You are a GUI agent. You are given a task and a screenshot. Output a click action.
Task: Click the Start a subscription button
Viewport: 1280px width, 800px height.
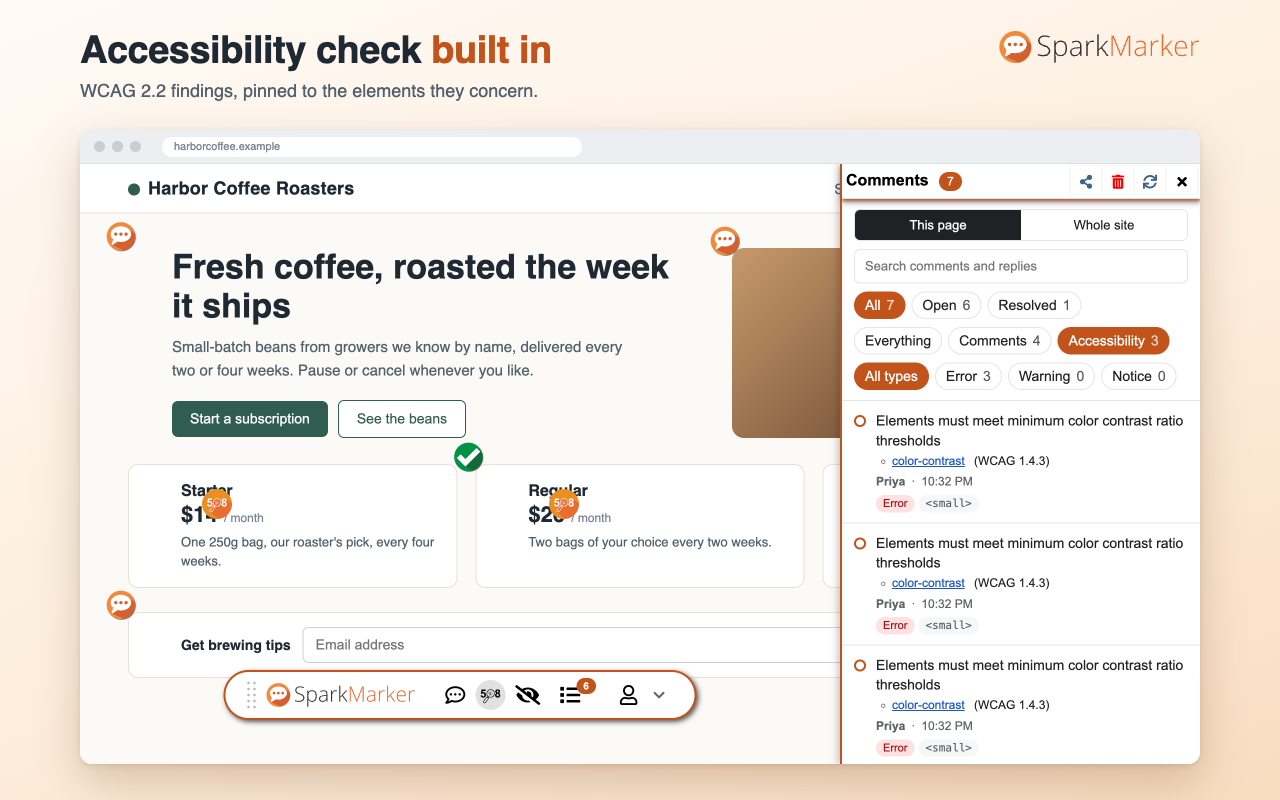pos(250,419)
